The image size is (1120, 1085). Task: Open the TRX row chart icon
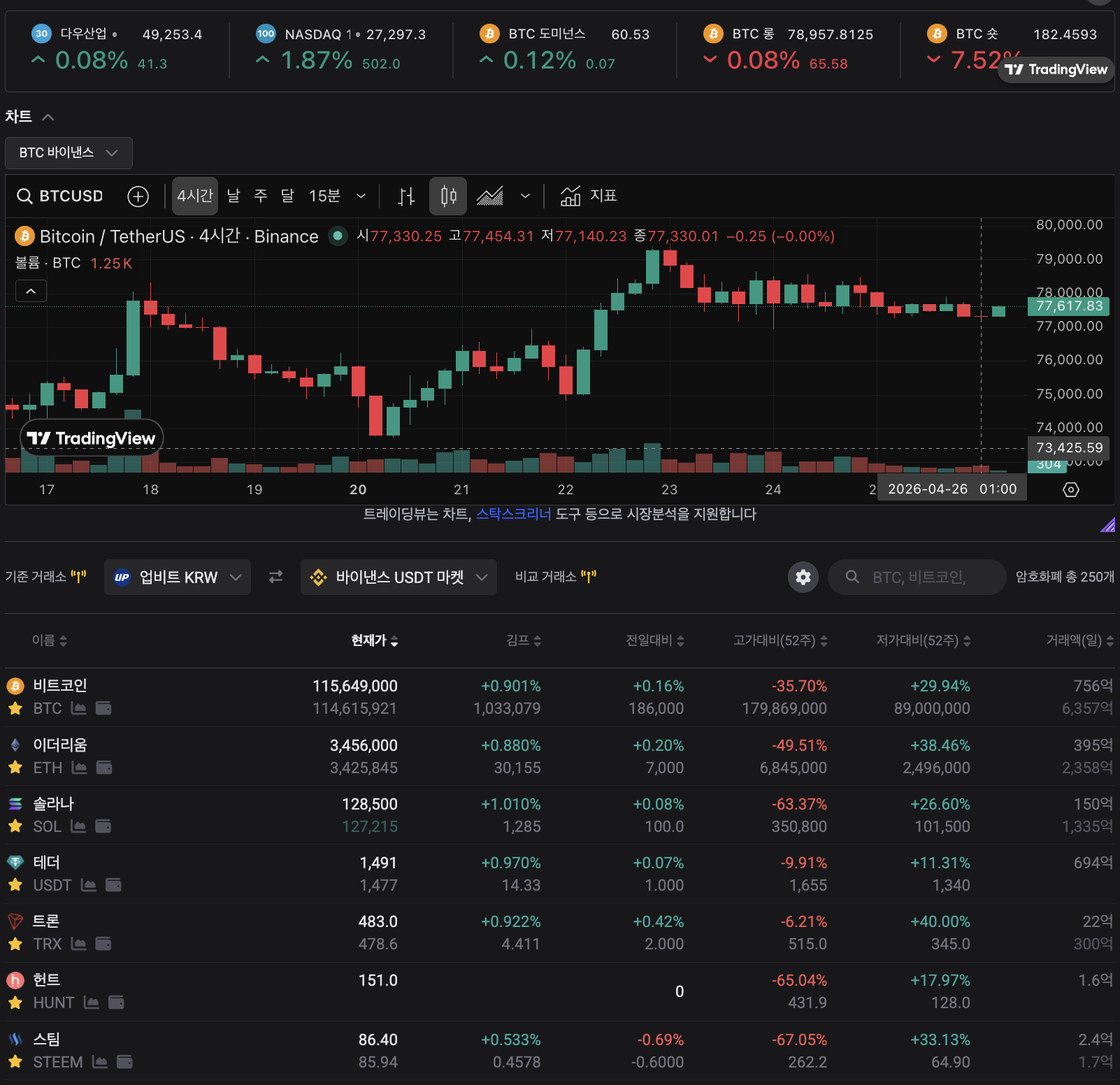(79, 944)
